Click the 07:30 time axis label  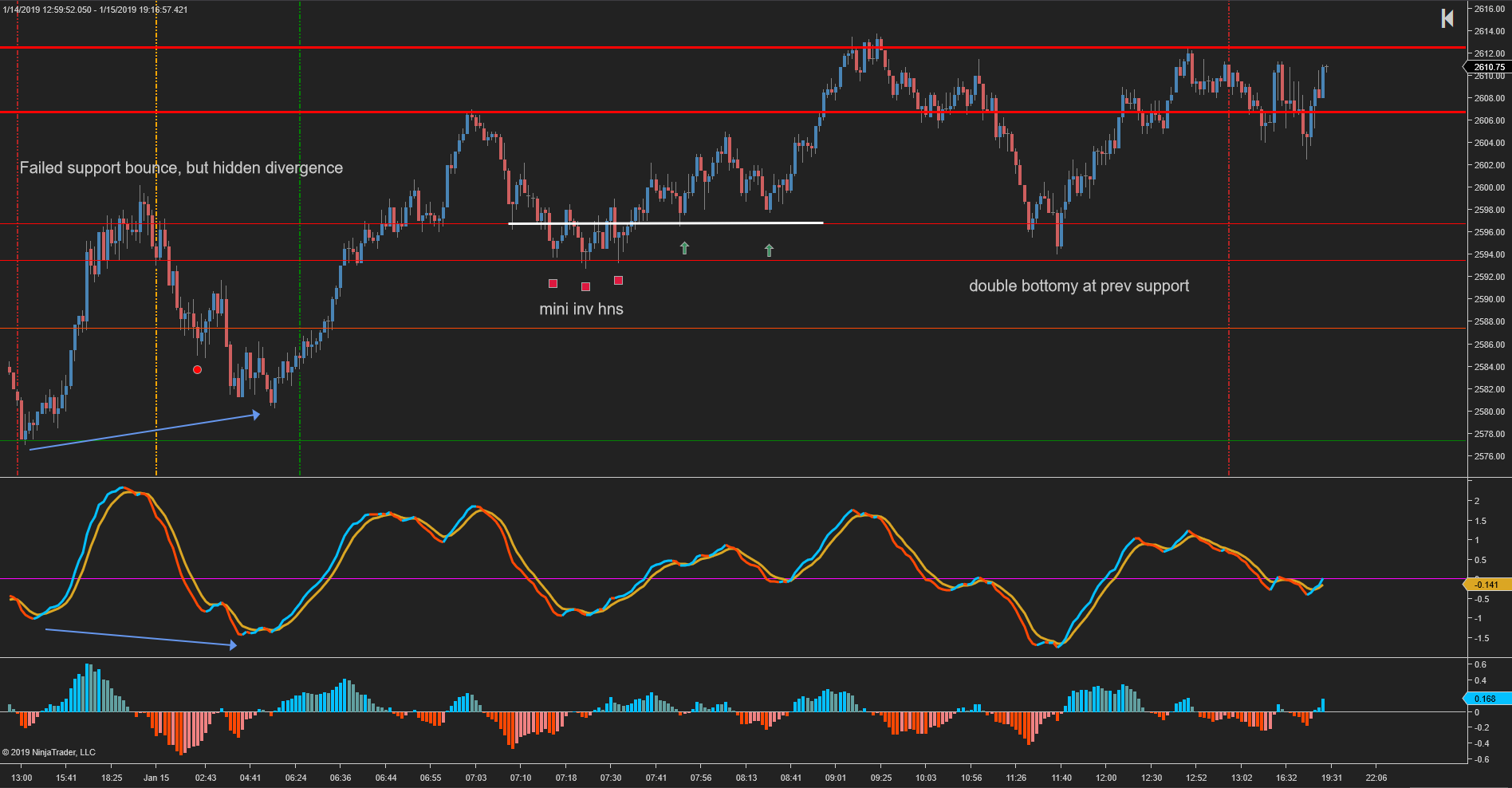[x=611, y=778]
